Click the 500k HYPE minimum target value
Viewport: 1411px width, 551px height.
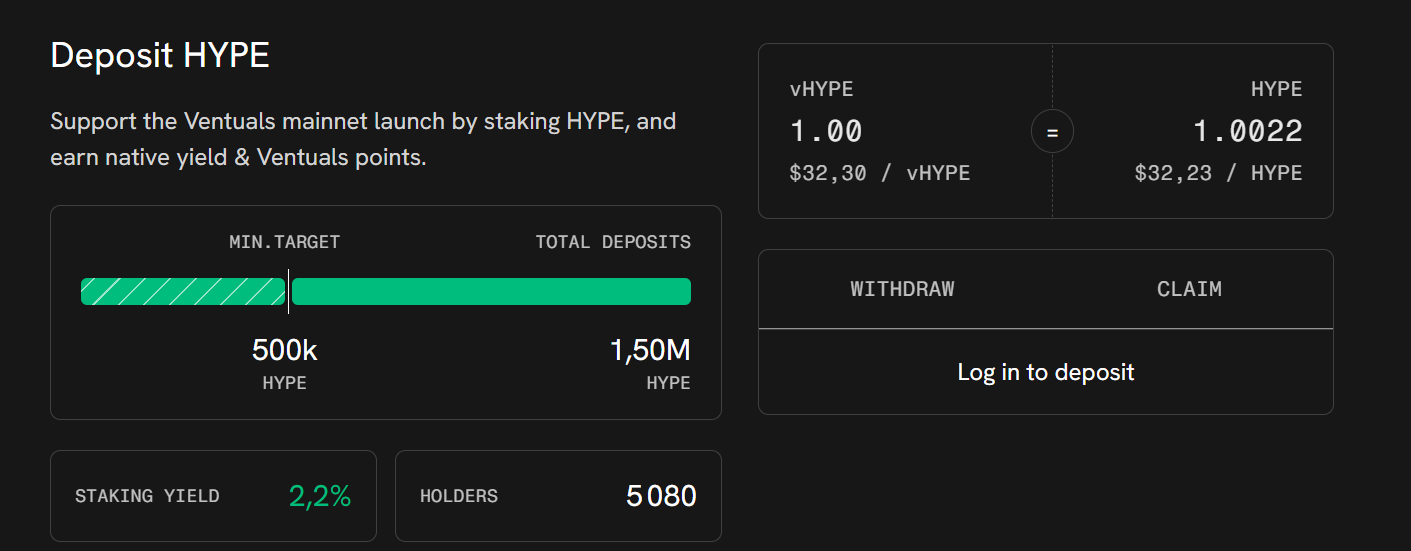coord(284,351)
